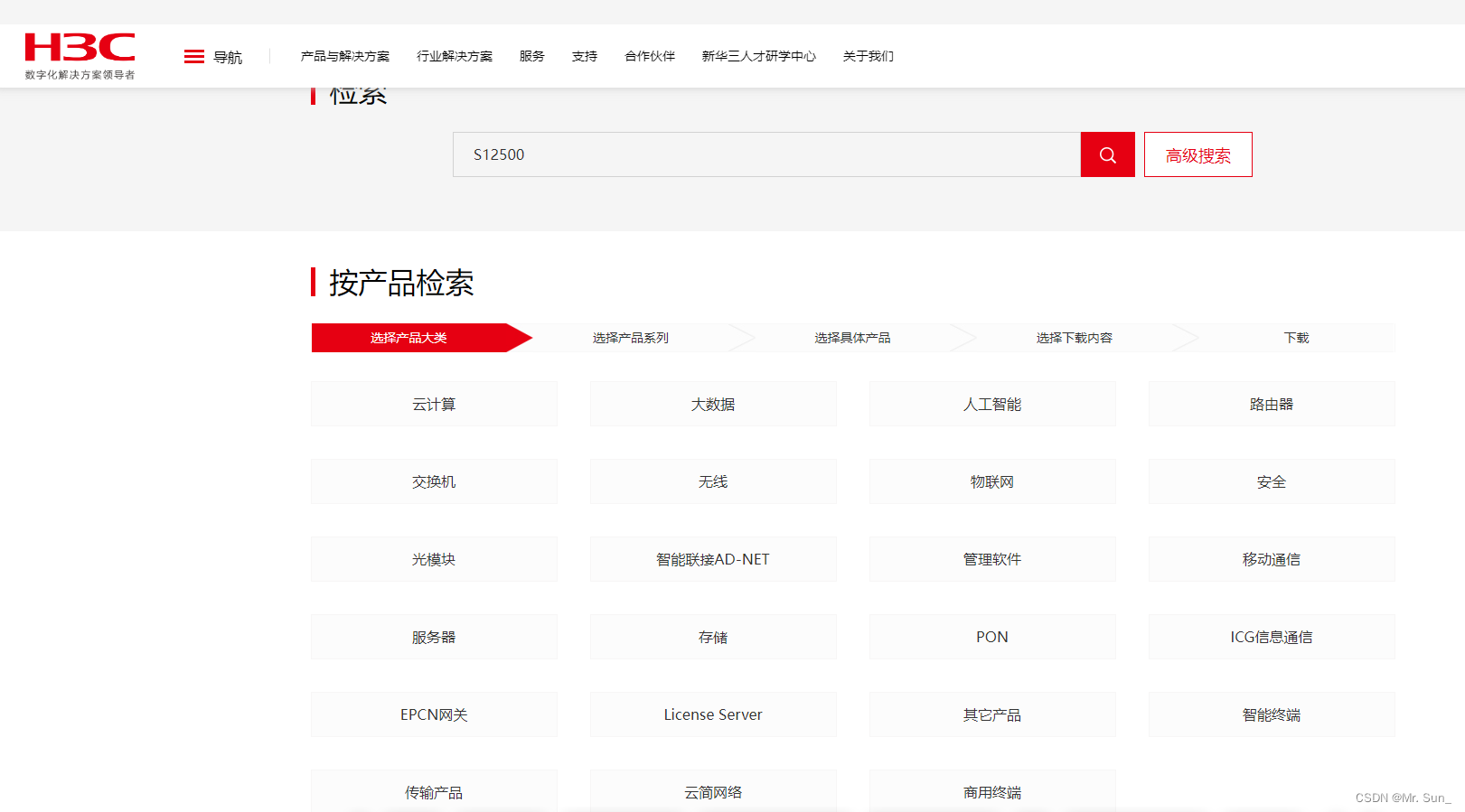Viewport: 1465px width, 812px height.
Task: Choose the 传输产品 category
Action: tap(434, 791)
